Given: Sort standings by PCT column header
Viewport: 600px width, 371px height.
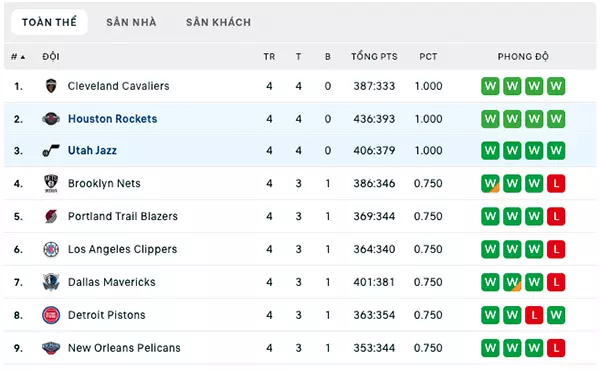Looking at the screenshot, I should pyautogui.click(x=428, y=57).
